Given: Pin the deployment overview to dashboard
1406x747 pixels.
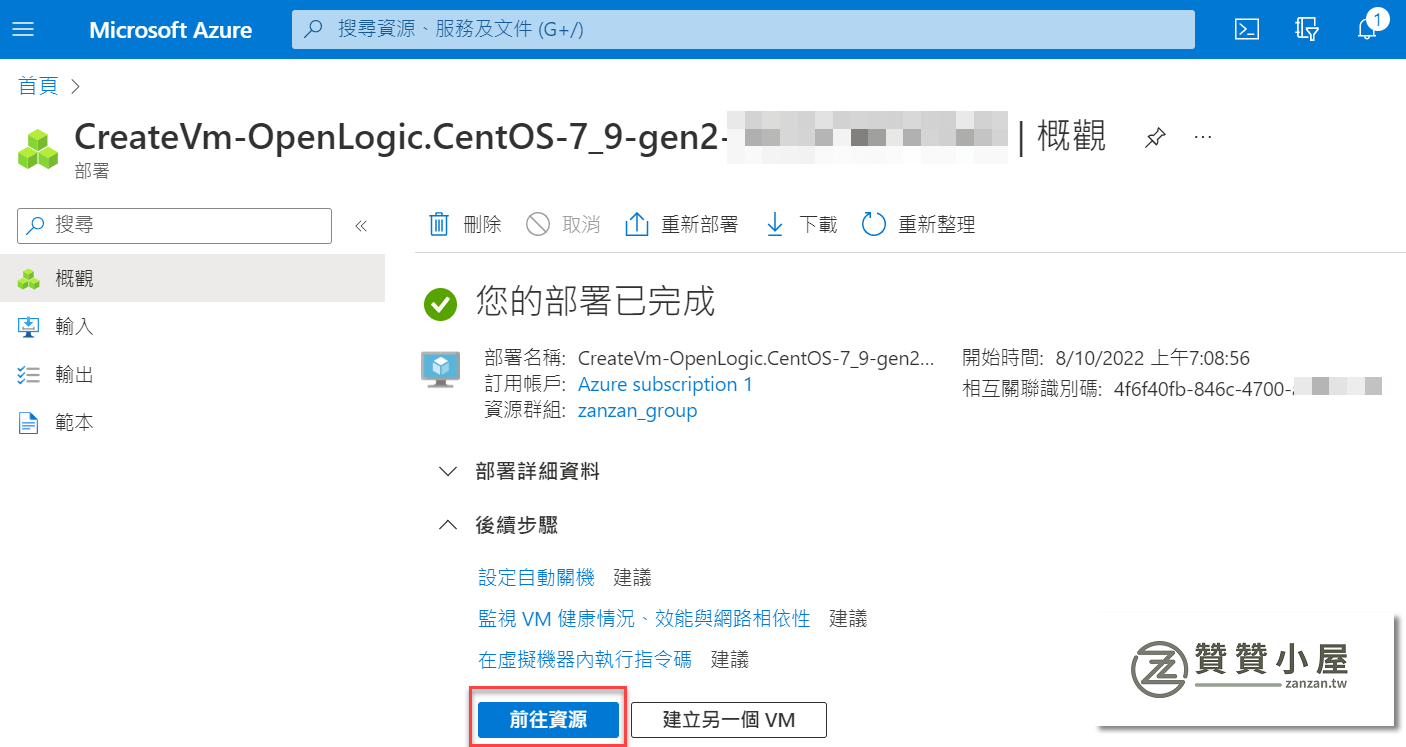Looking at the screenshot, I should point(1155,137).
